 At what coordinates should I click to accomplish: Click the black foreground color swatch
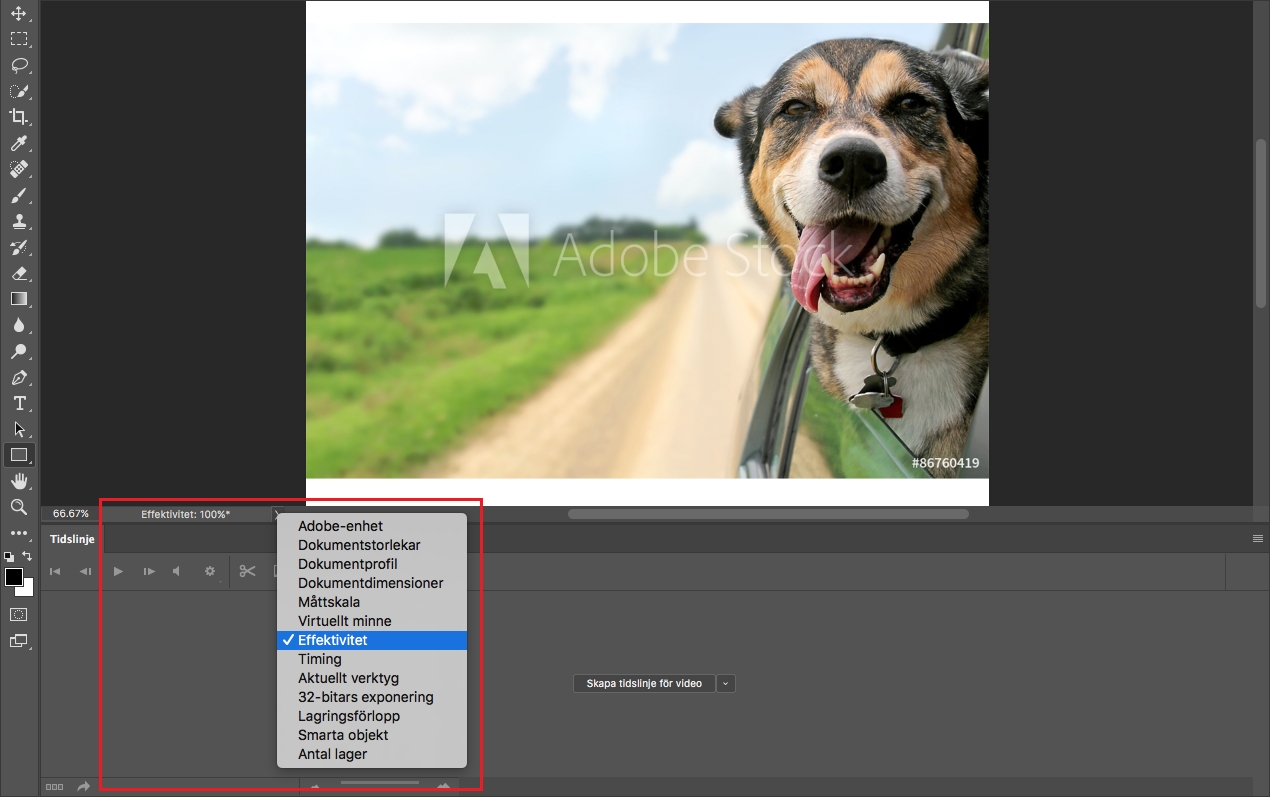tap(13, 576)
